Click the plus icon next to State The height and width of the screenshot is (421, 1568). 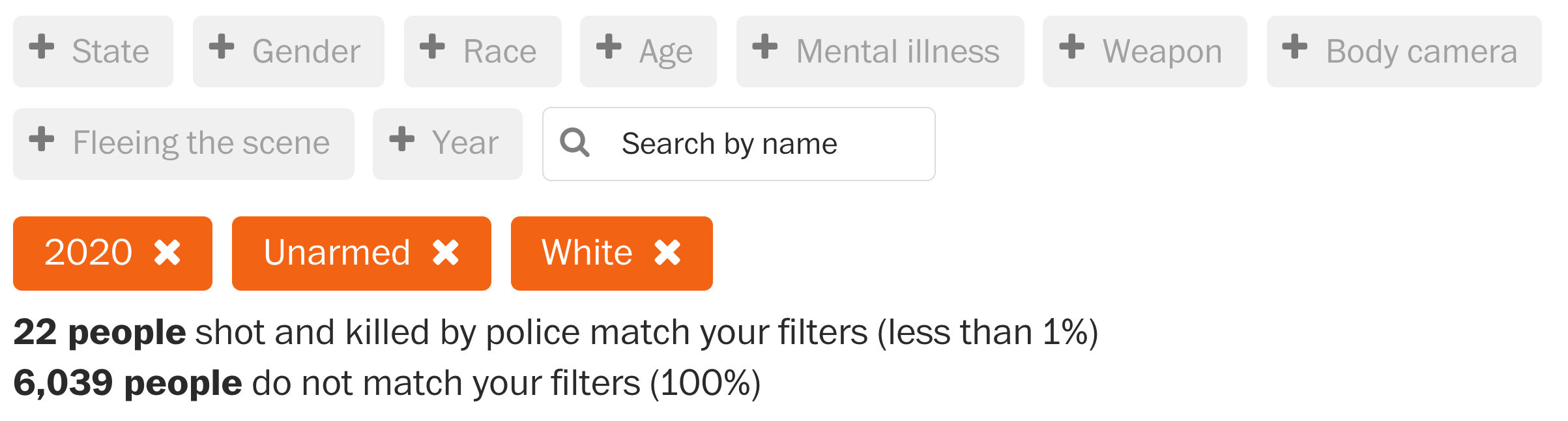[x=42, y=46]
